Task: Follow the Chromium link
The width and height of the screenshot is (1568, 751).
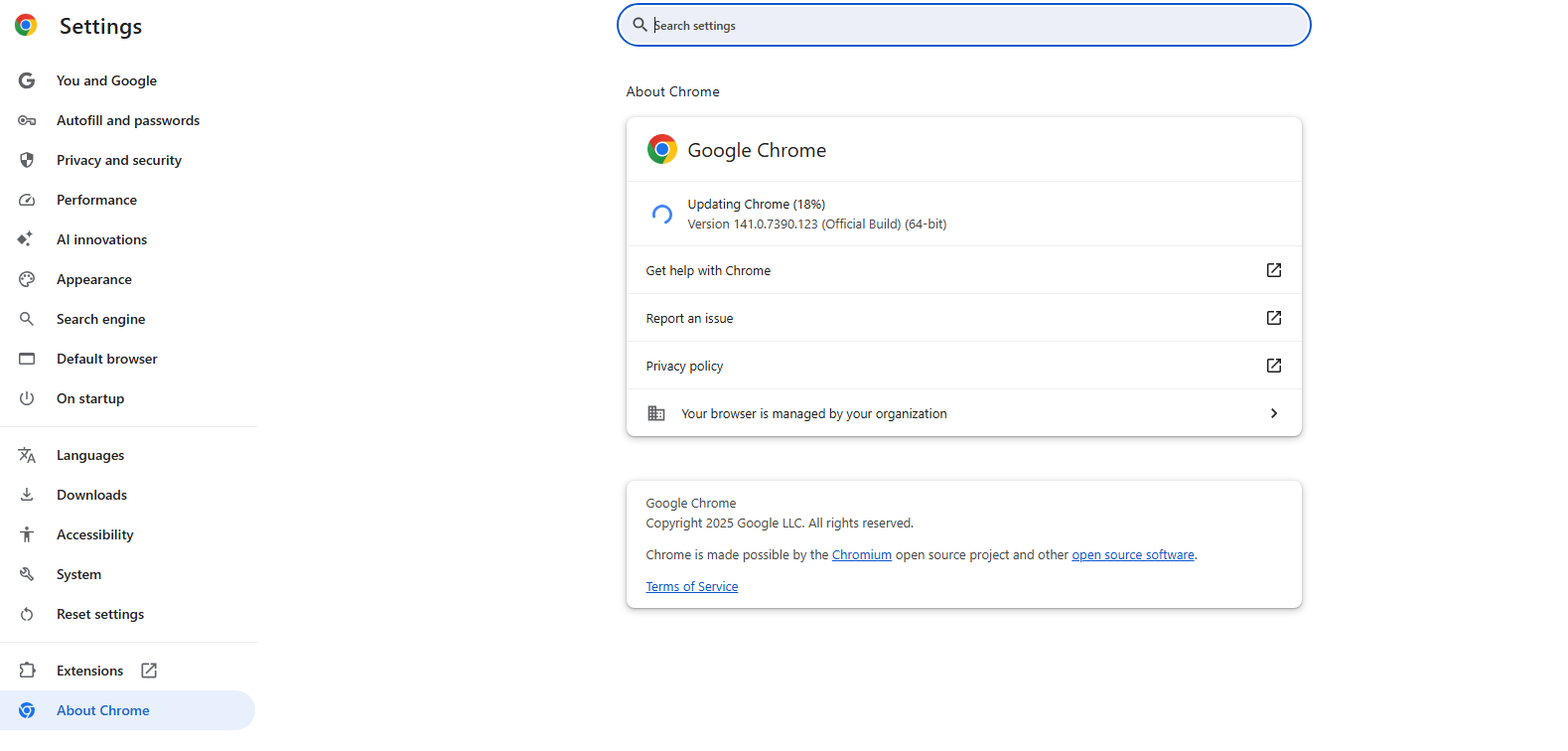Action: (x=862, y=555)
